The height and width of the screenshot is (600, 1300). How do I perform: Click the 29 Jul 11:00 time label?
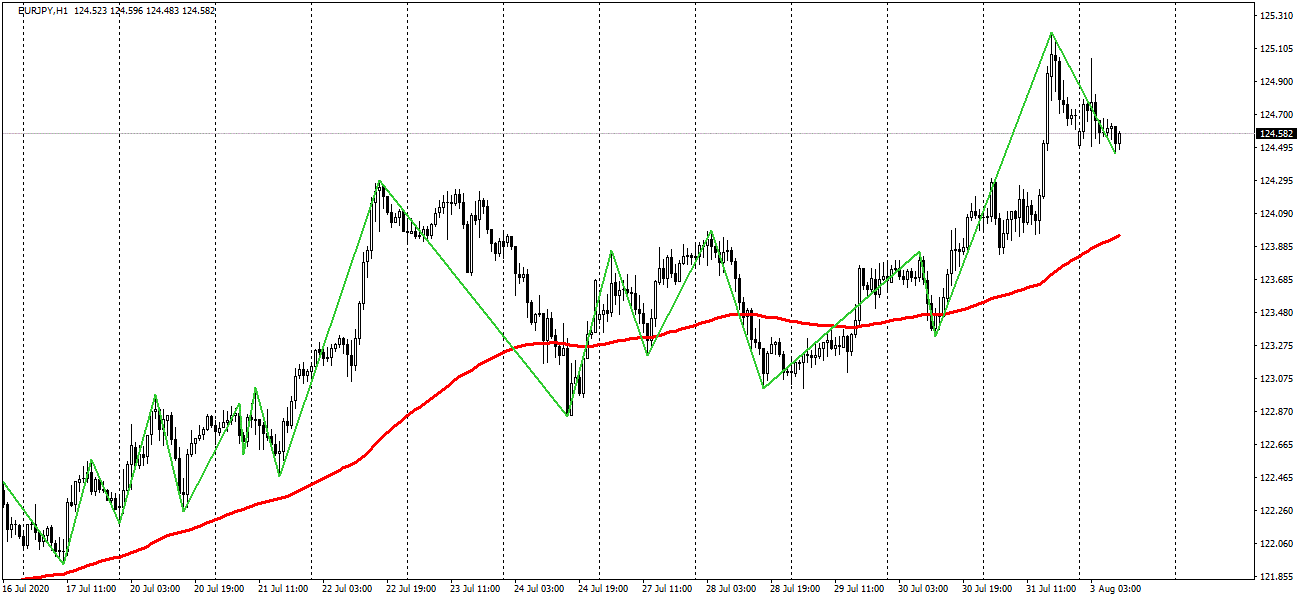pos(859,589)
